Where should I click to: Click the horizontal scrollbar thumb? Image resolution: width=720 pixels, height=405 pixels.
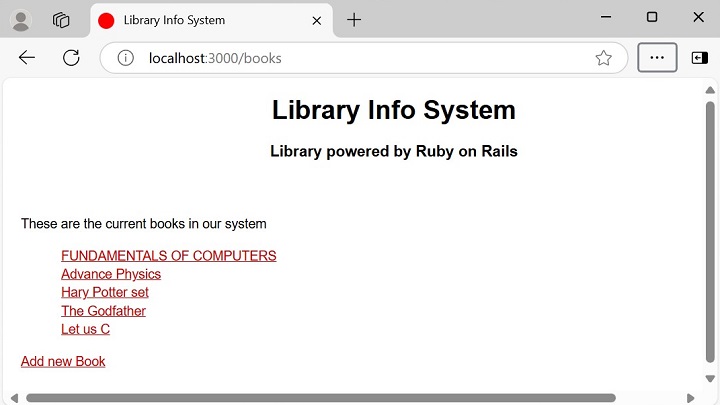pos(321,398)
